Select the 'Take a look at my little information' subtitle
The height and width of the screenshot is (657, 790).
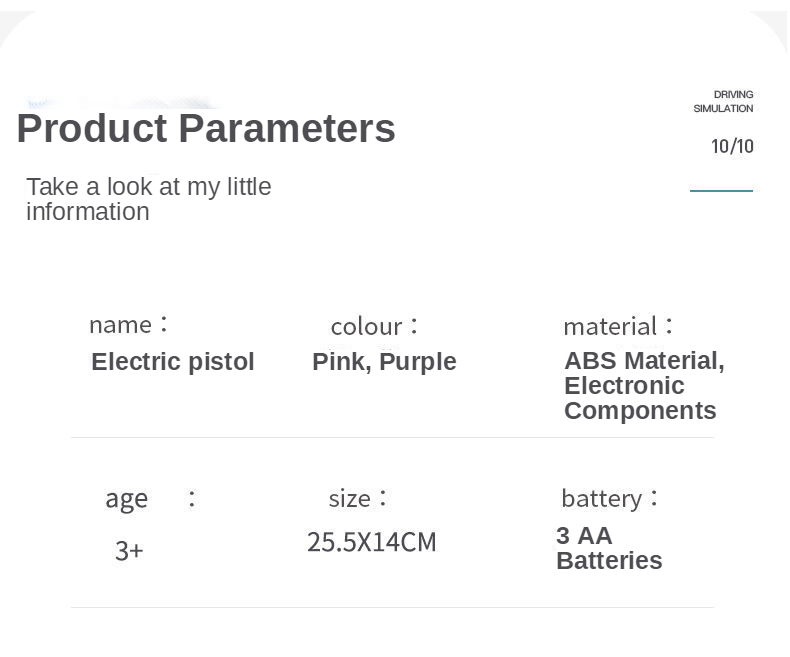pyautogui.click(x=149, y=199)
